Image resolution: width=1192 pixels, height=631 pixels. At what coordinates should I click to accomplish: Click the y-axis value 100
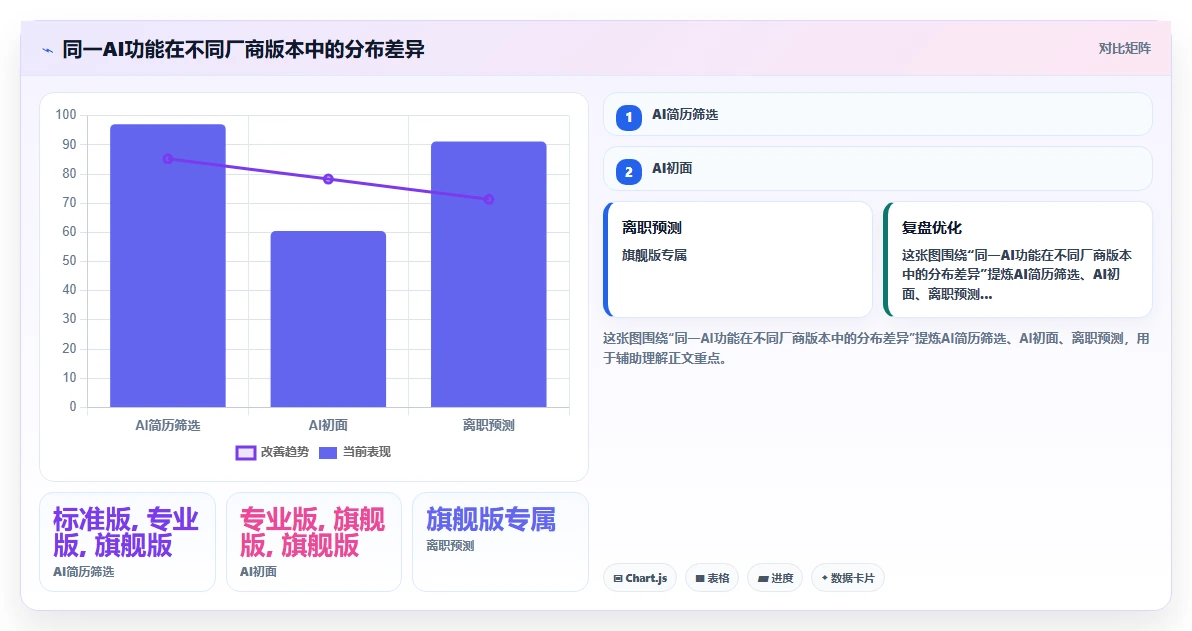pos(66,115)
